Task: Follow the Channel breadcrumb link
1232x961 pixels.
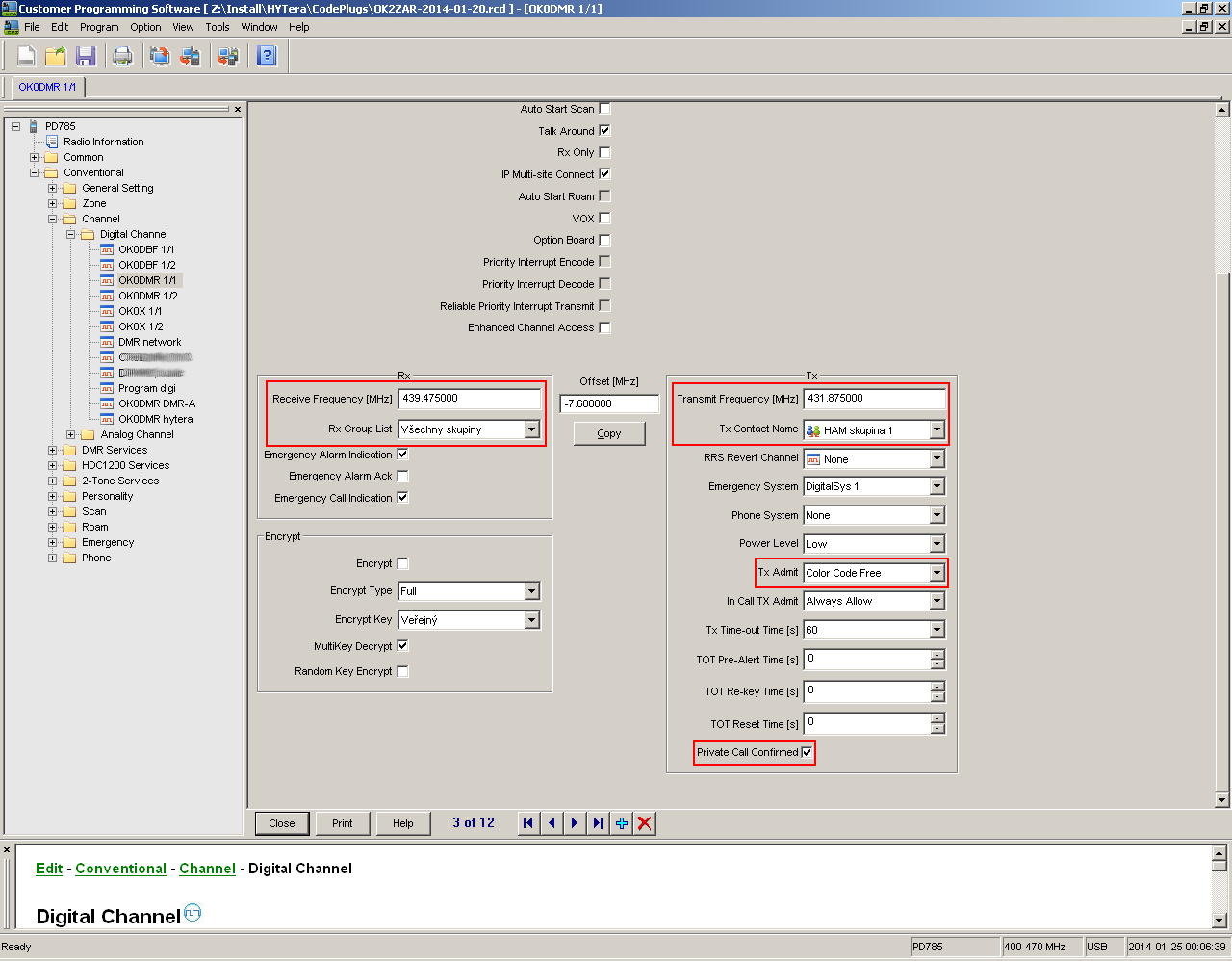Action: click(207, 869)
